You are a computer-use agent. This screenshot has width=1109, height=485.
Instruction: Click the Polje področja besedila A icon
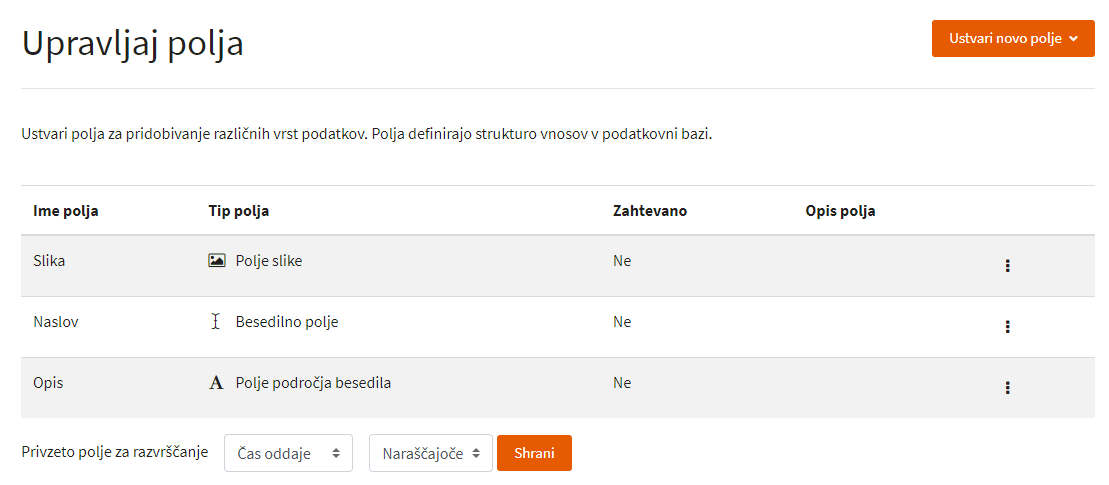coord(216,383)
